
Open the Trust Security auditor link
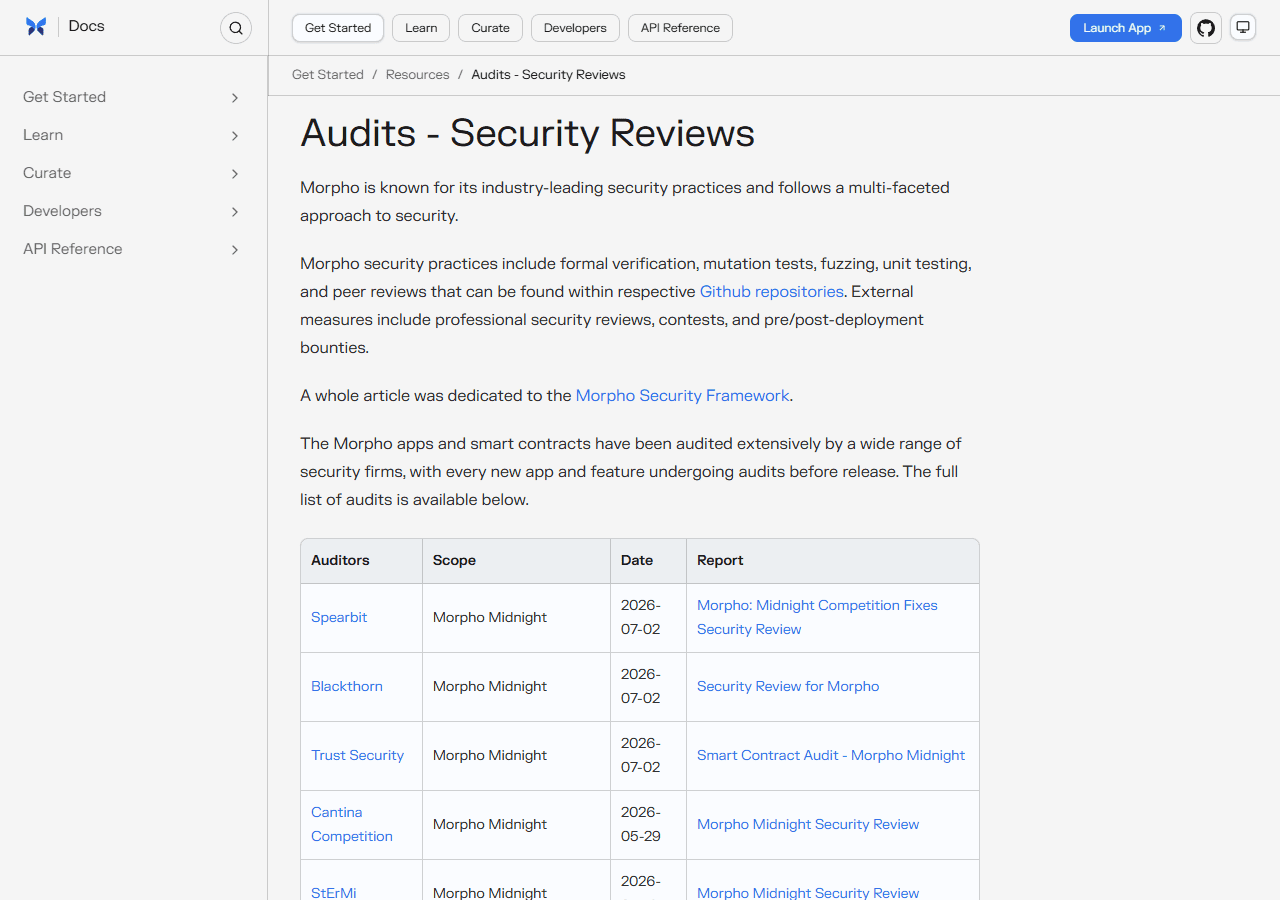click(358, 756)
